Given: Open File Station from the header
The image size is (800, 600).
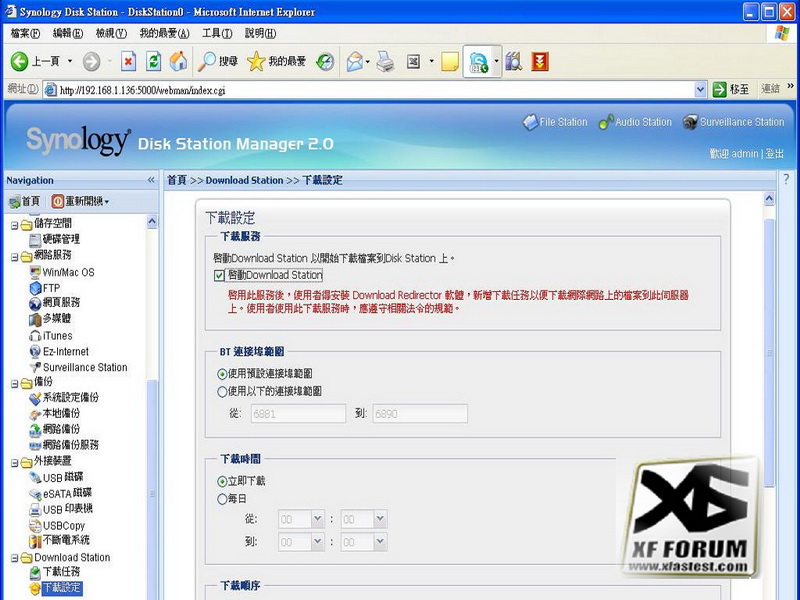Looking at the screenshot, I should coord(555,122).
